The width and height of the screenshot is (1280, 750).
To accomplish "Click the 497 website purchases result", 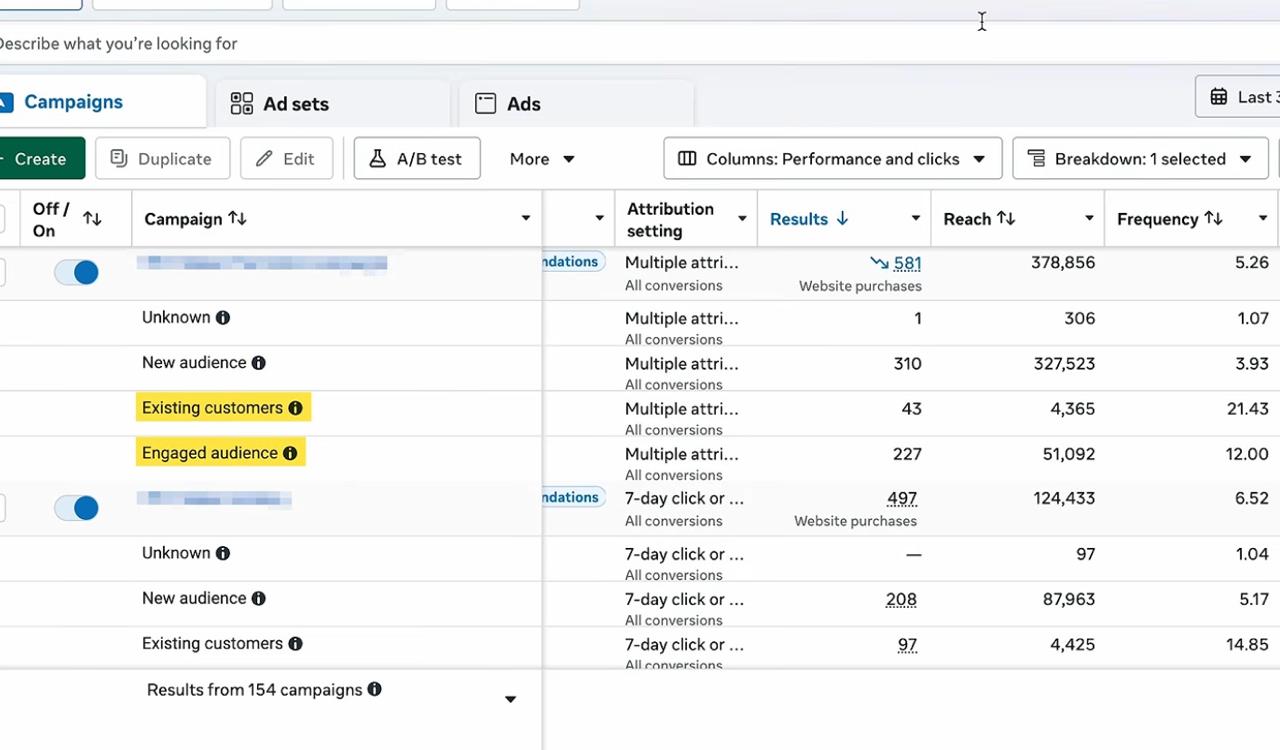I will tap(902, 499).
